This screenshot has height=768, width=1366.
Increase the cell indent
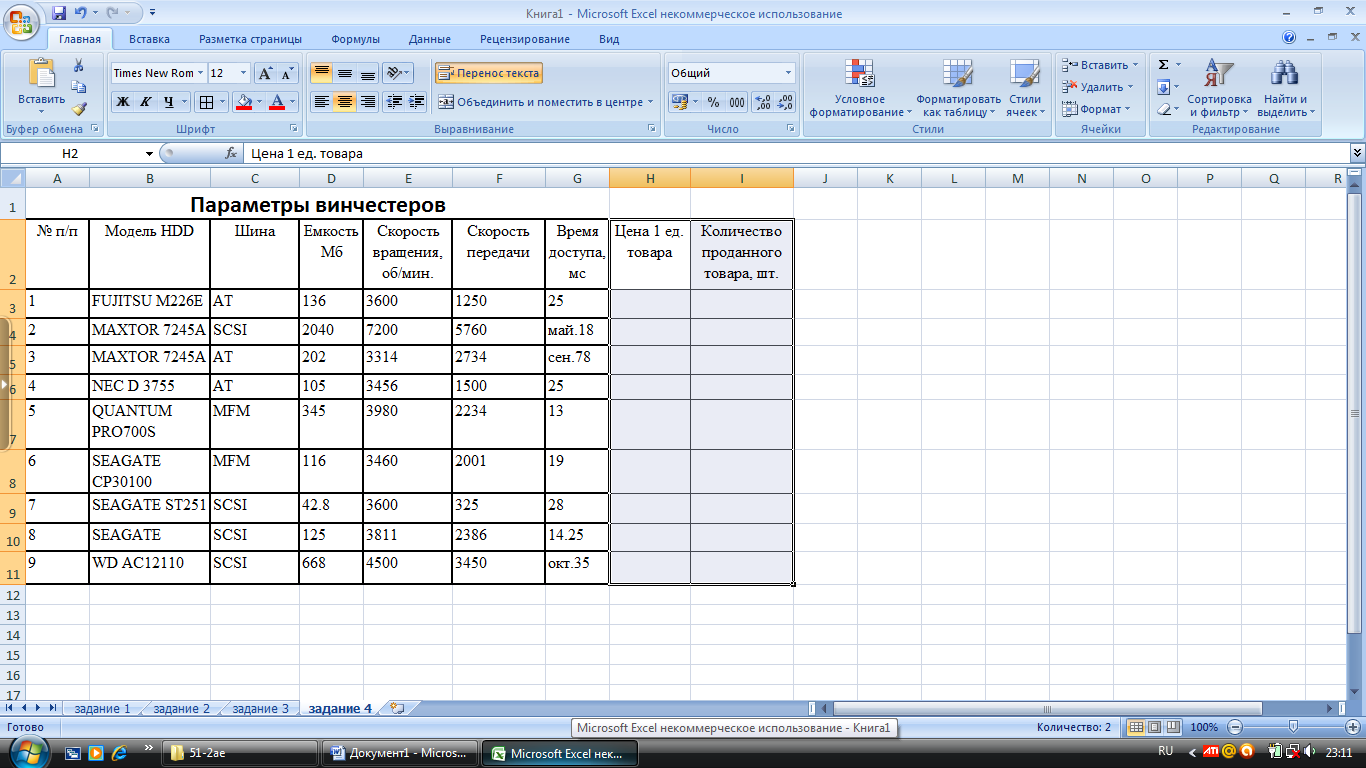[417, 101]
